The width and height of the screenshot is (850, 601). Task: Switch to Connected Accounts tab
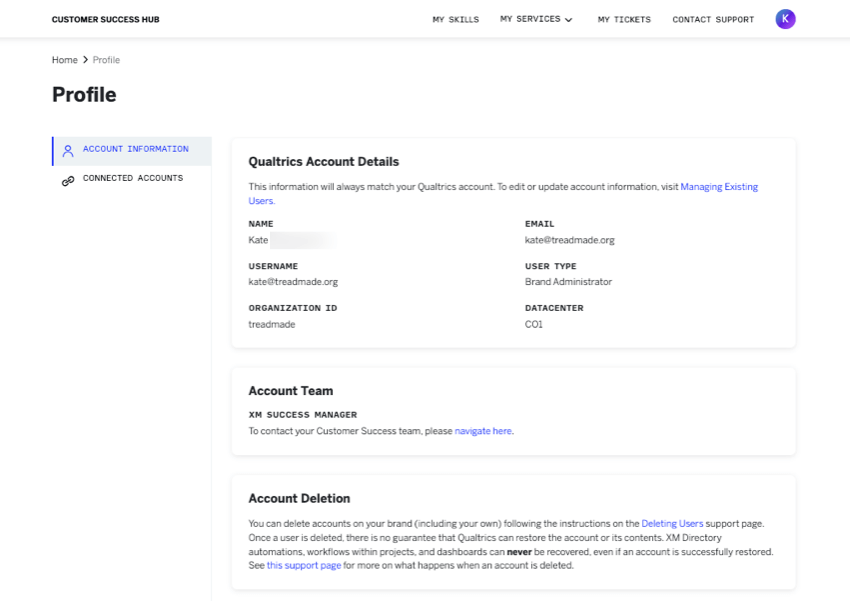(132, 180)
